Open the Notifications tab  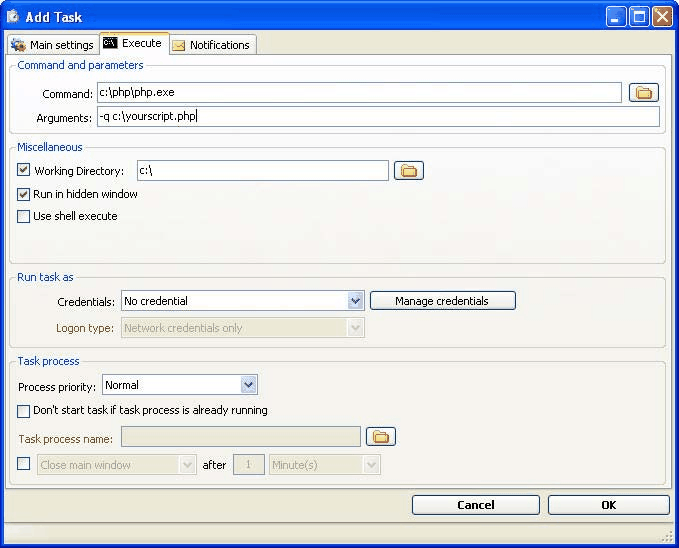[211, 45]
